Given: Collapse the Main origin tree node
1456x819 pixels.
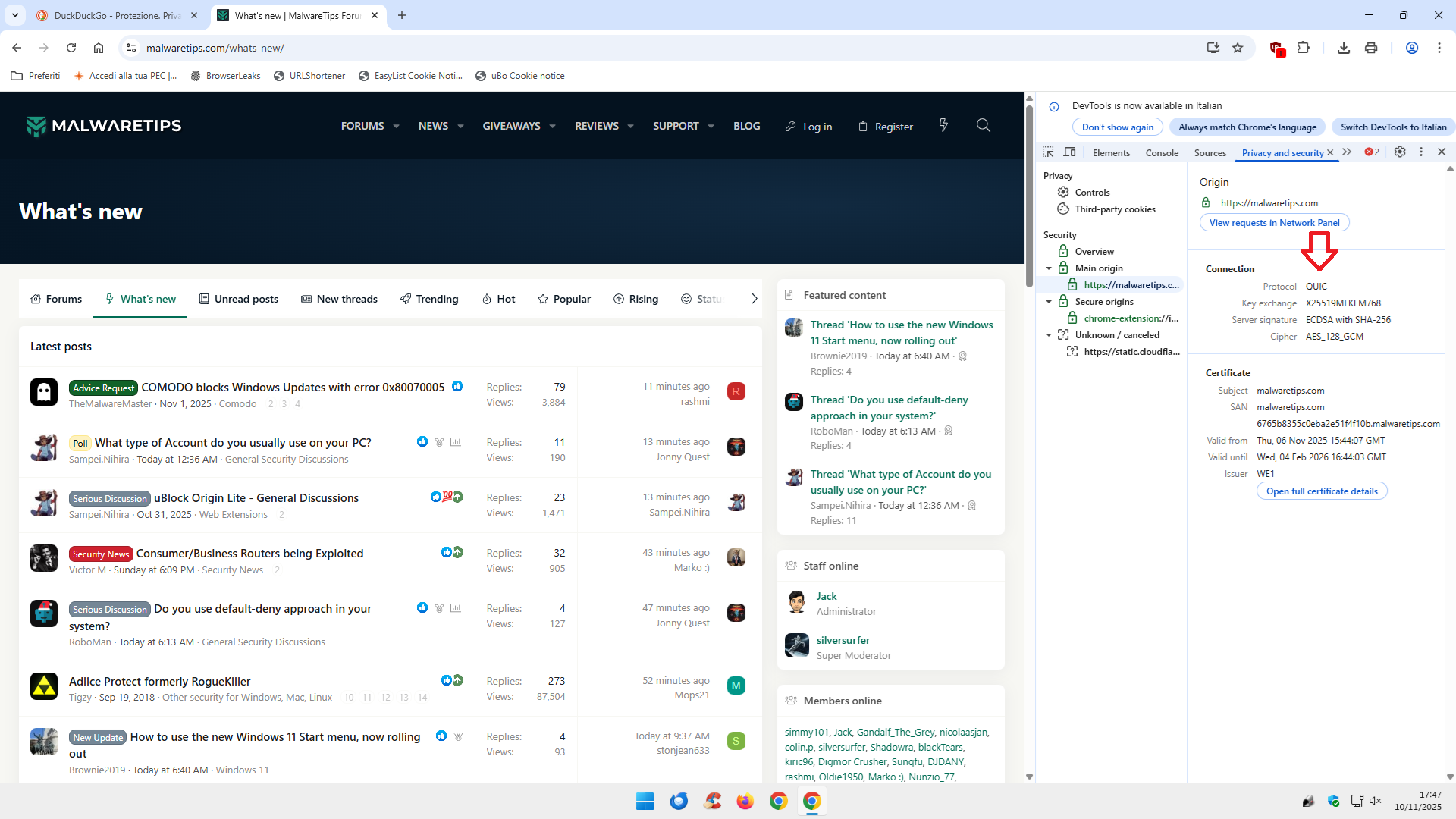Looking at the screenshot, I should (x=1049, y=268).
